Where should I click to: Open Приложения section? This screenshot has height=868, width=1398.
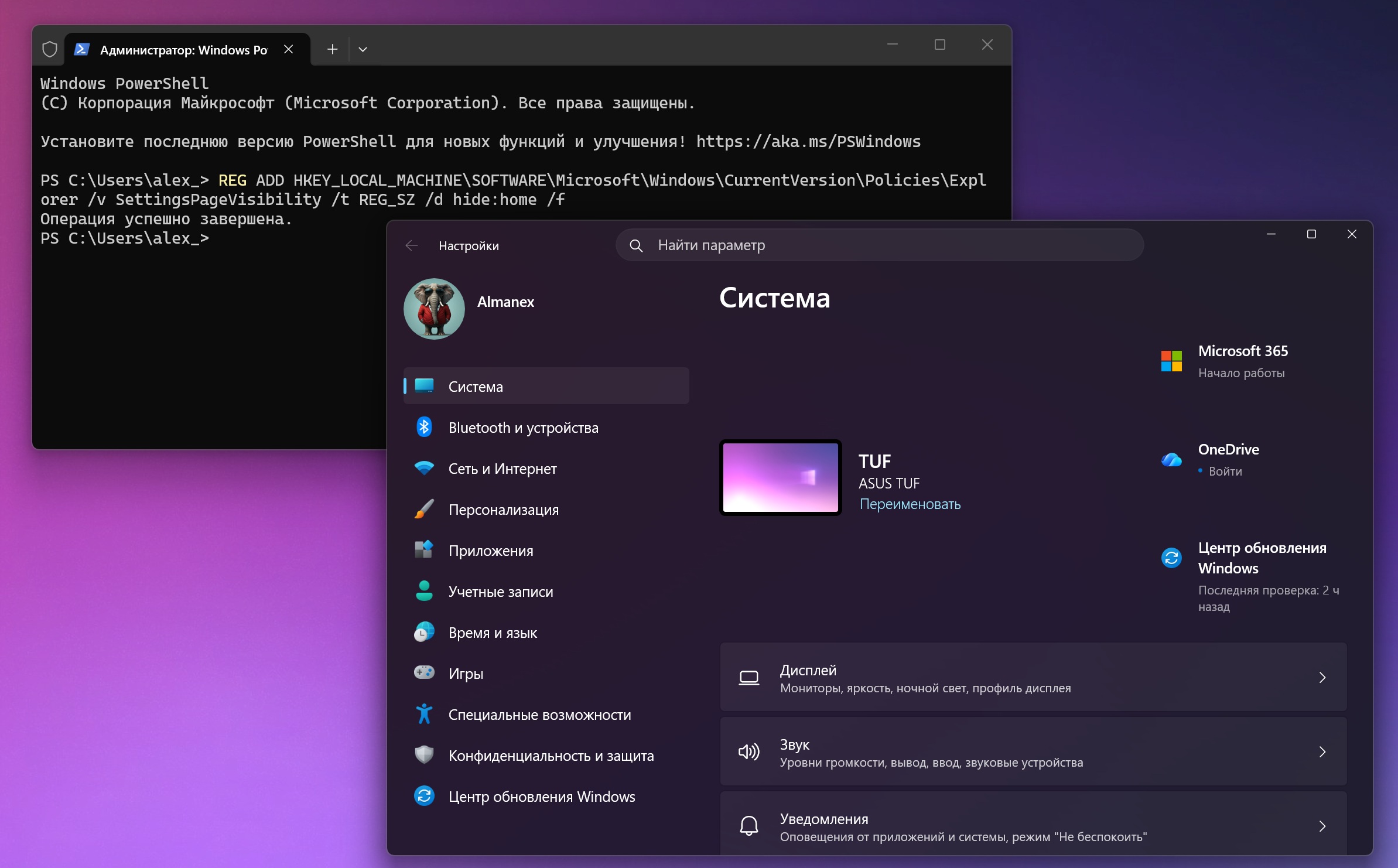(x=546, y=550)
